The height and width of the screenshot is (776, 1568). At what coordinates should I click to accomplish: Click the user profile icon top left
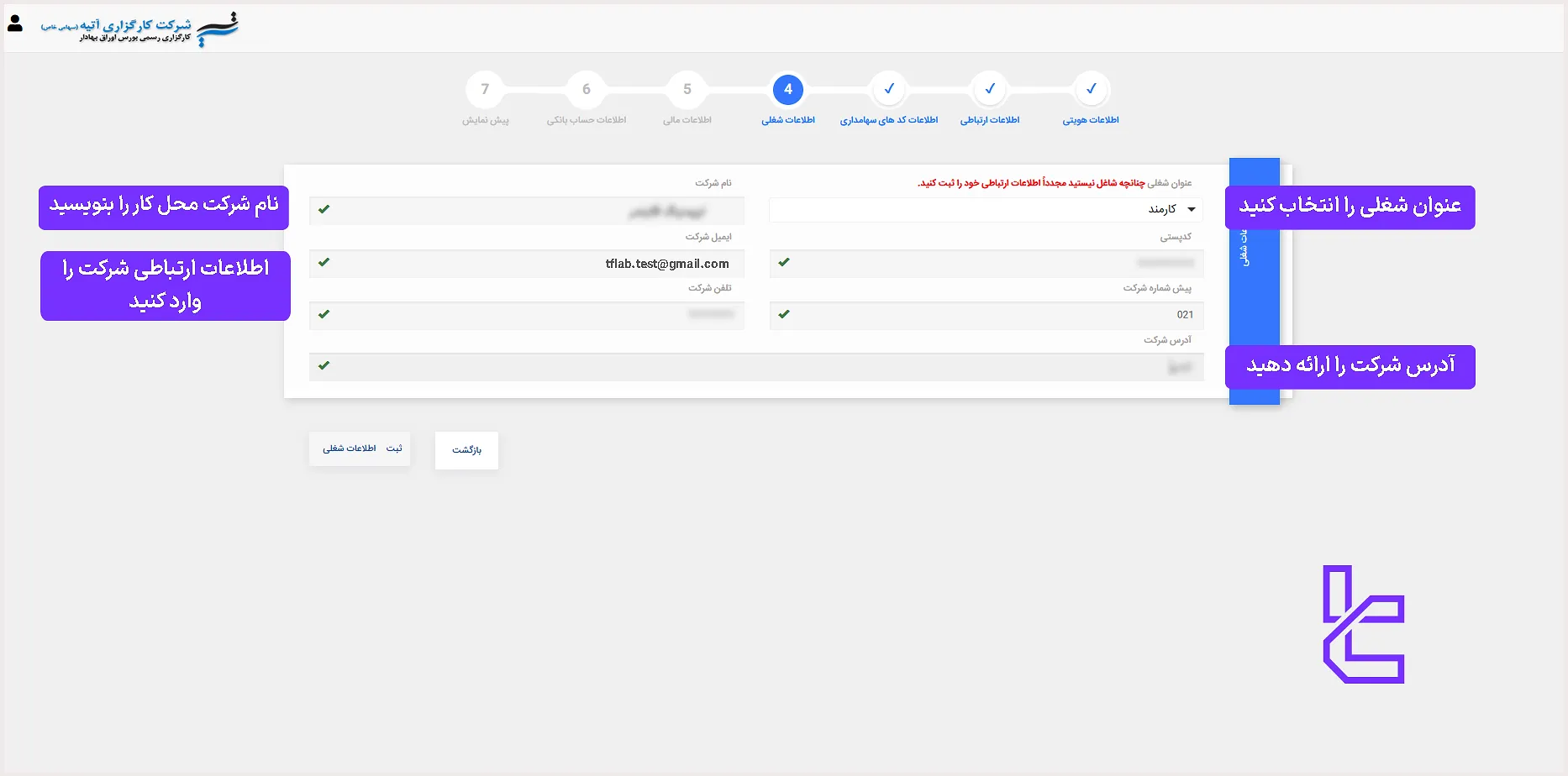point(13,24)
